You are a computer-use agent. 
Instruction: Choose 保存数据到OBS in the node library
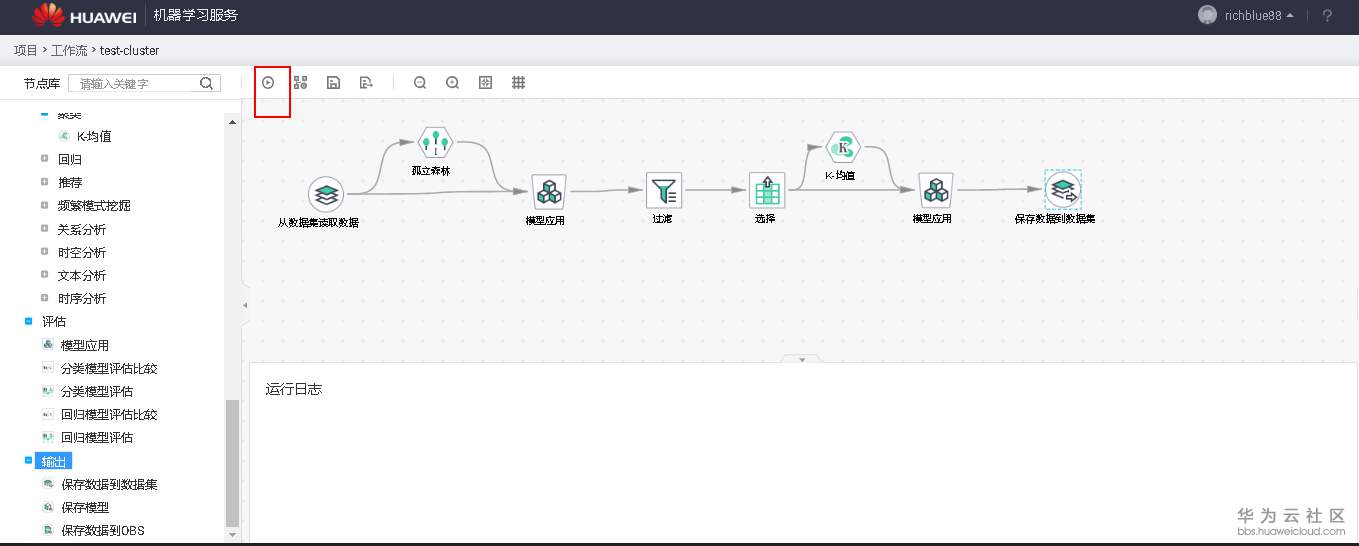[103, 530]
